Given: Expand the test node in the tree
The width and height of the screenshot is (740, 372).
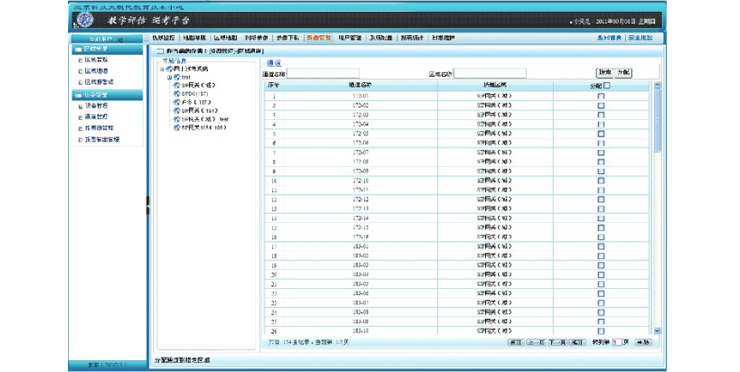Looking at the screenshot, I should [x=169, y=77].
